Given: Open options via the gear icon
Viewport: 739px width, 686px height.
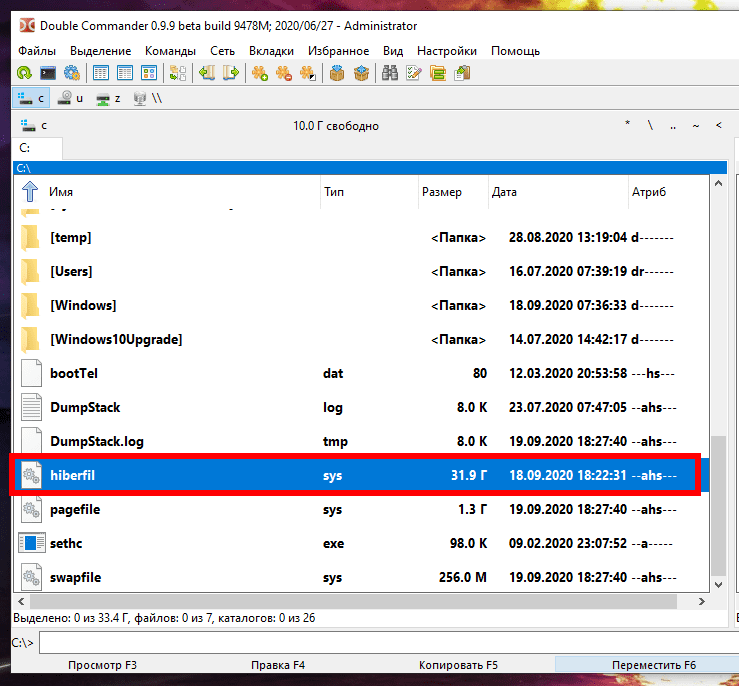Looking at the screenshot, I should (x=72, y=73).
